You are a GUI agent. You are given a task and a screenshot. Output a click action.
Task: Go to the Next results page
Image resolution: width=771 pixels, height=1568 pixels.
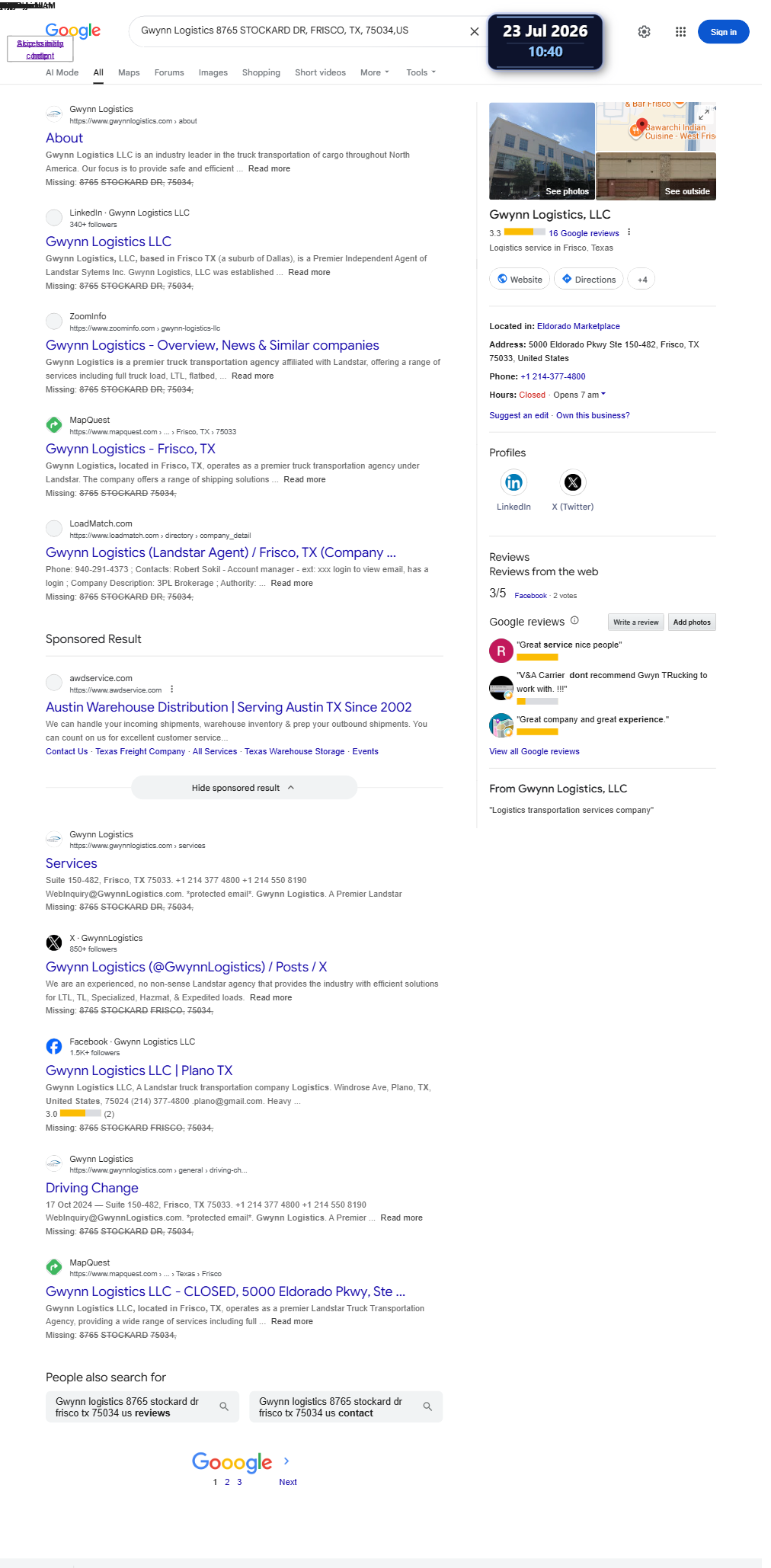pos(287,1482)
